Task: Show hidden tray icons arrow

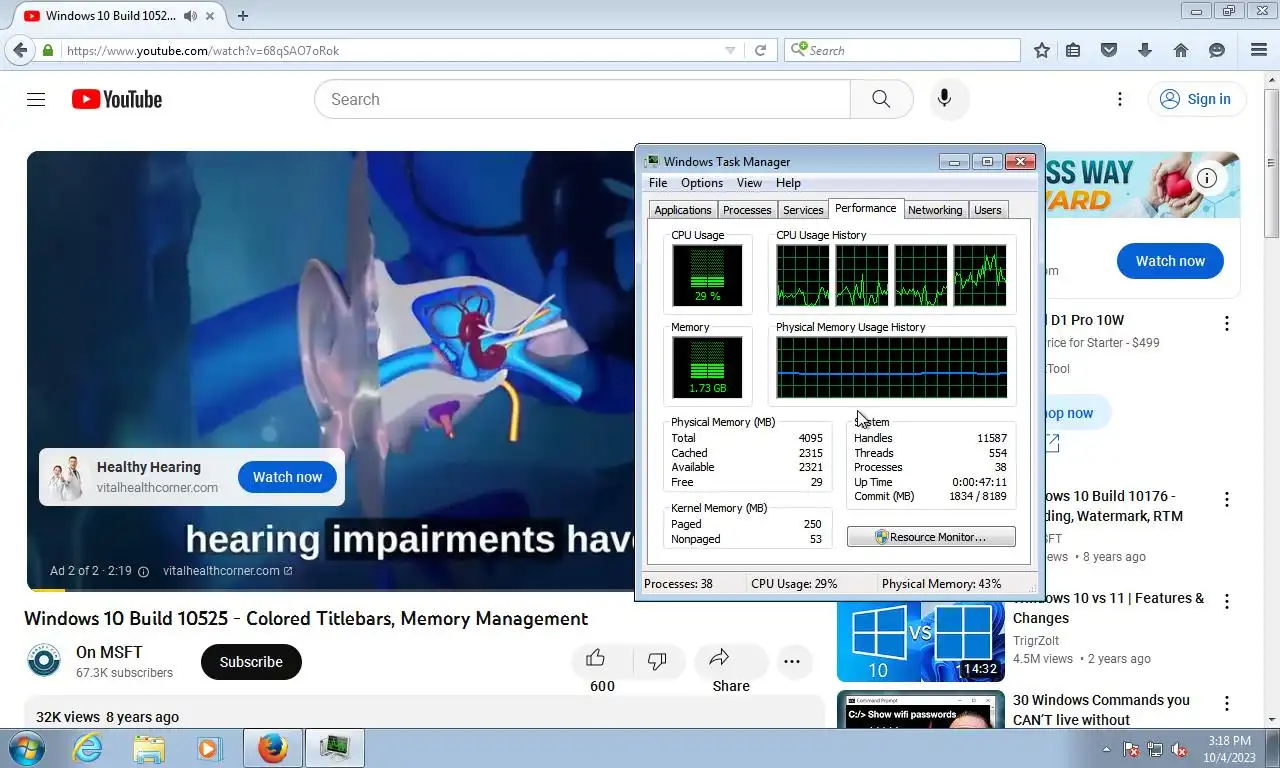Action: [1106, 749]
